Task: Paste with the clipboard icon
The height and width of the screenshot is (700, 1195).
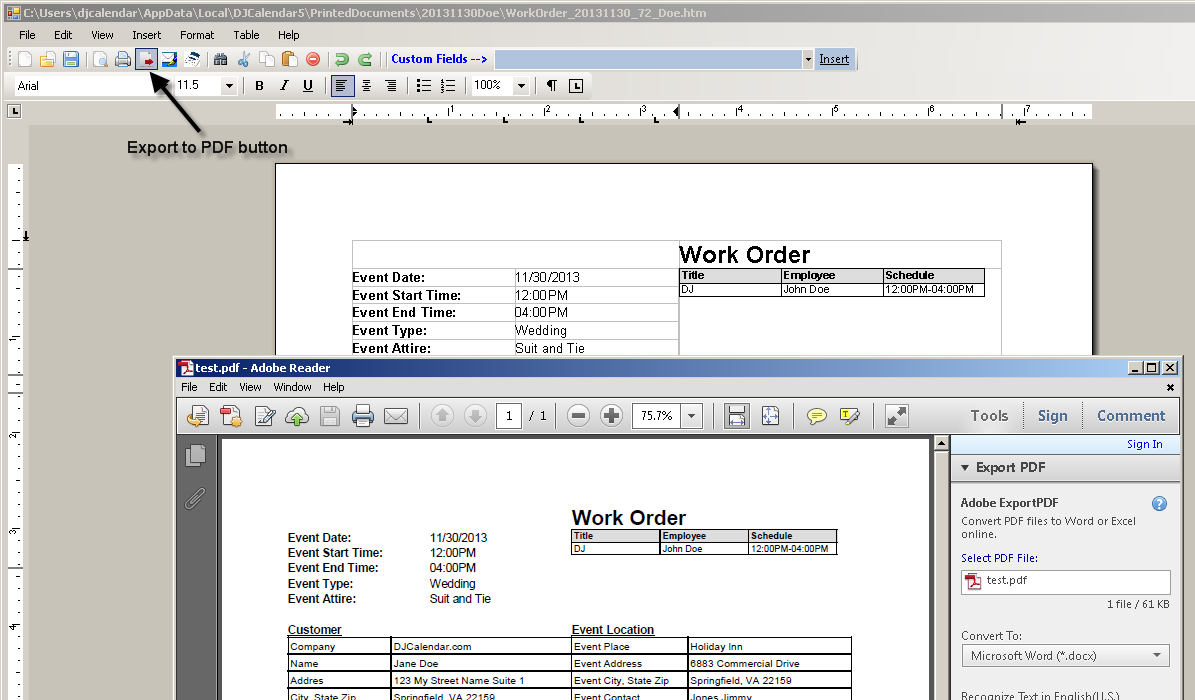Action: (290, 59)
